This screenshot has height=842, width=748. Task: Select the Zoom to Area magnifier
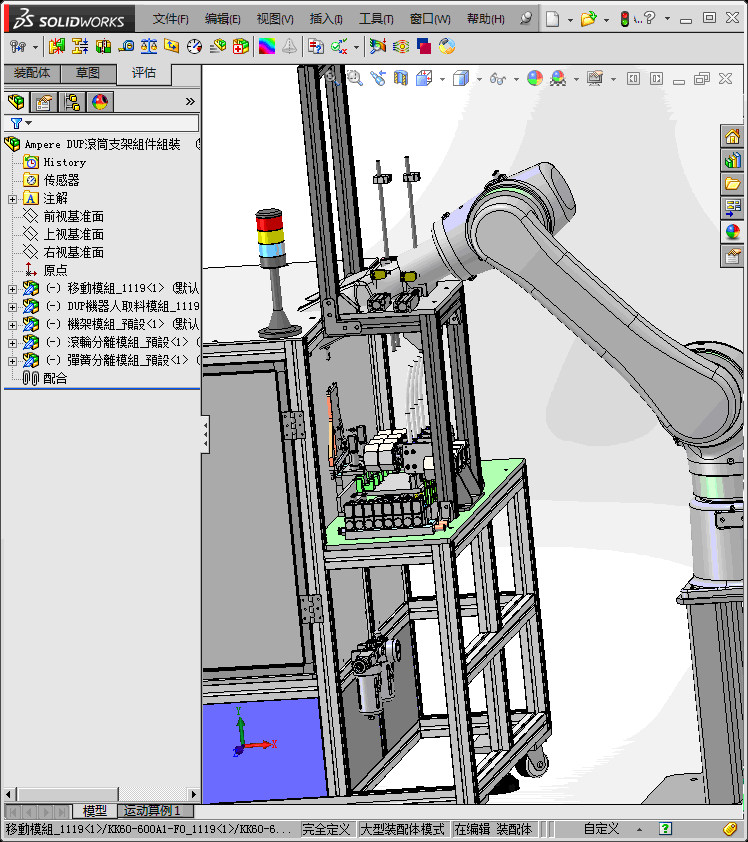354,78
